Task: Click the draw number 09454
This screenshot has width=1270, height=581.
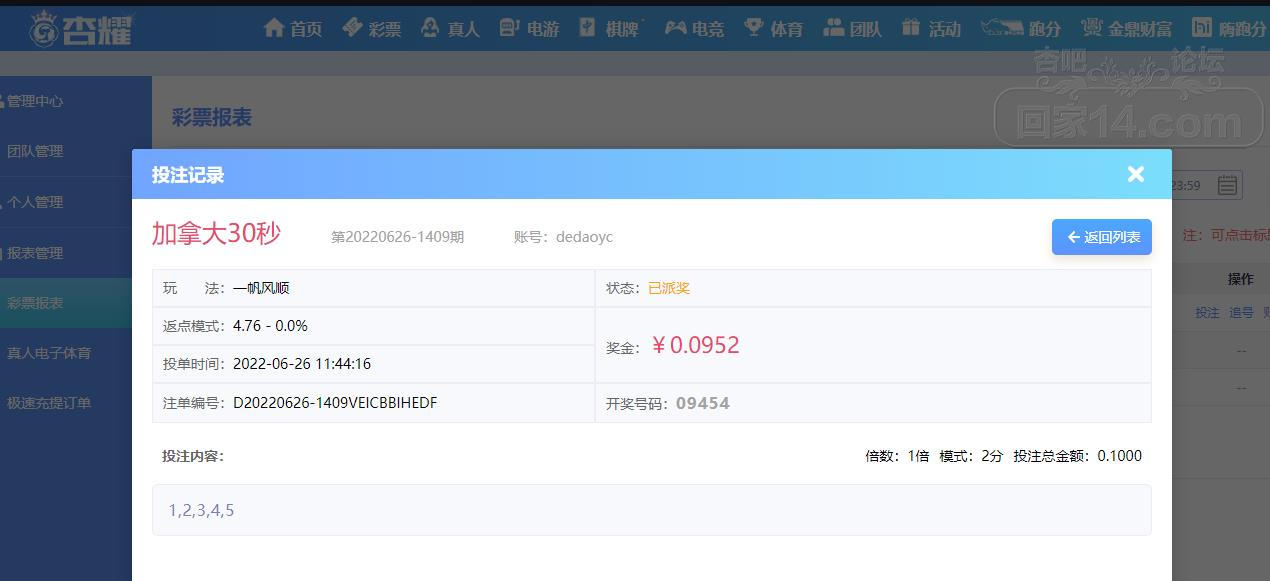Action: tap(703, 404)
